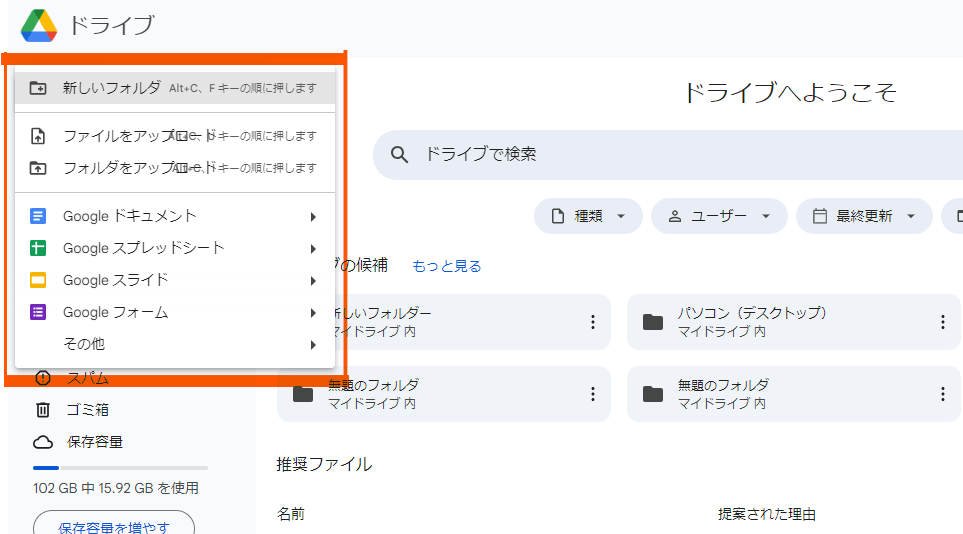
Task: Select Google スライド entry
Action: pos(175,280)
